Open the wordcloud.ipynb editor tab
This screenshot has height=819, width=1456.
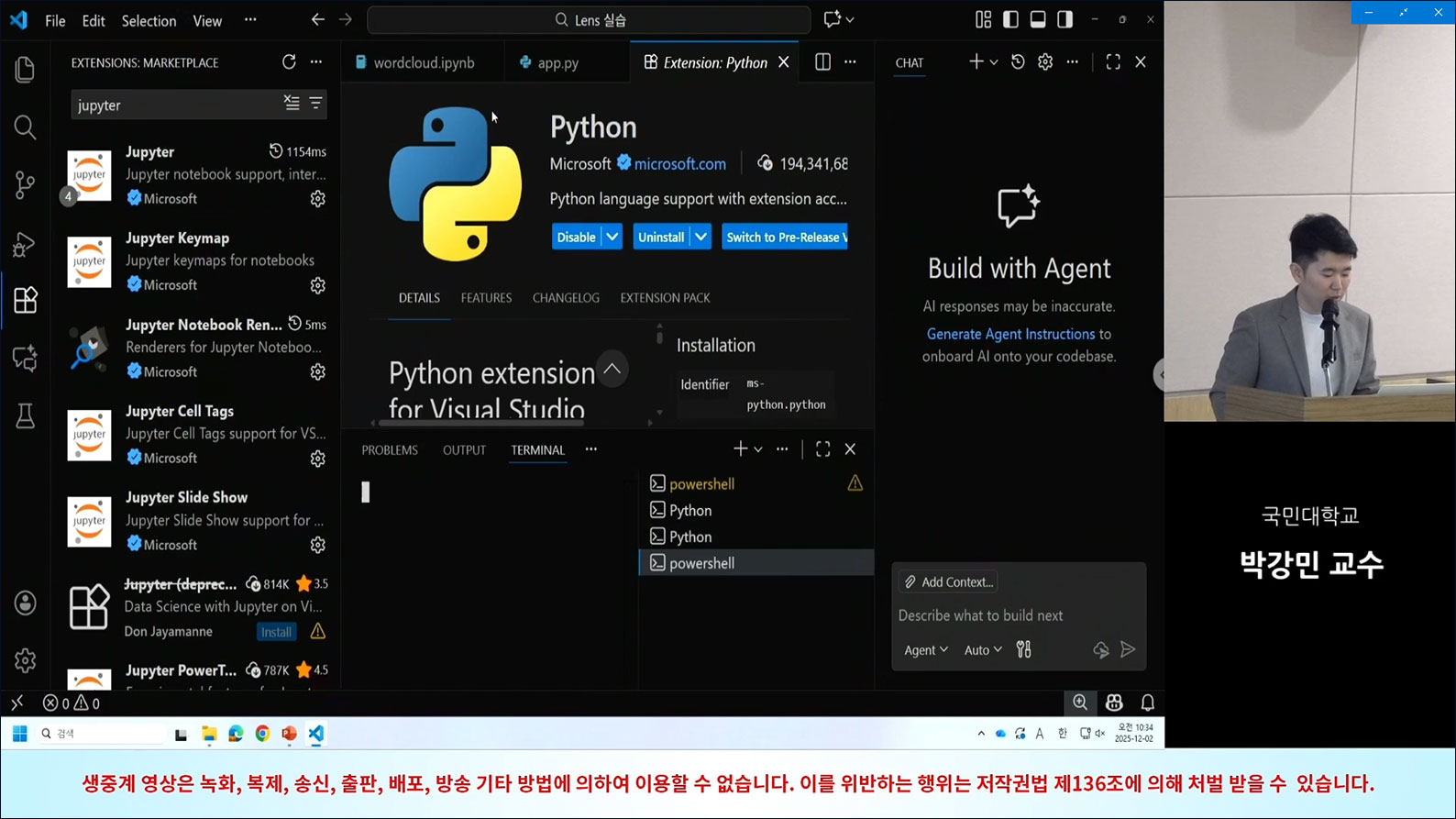pos(424,62)
